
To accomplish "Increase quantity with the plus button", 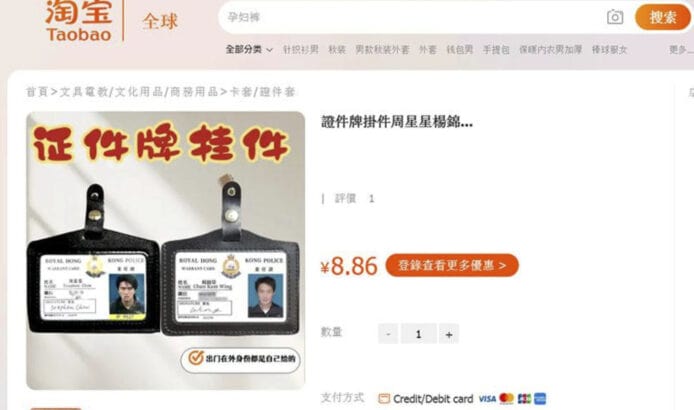I will (x=449, y=334).
